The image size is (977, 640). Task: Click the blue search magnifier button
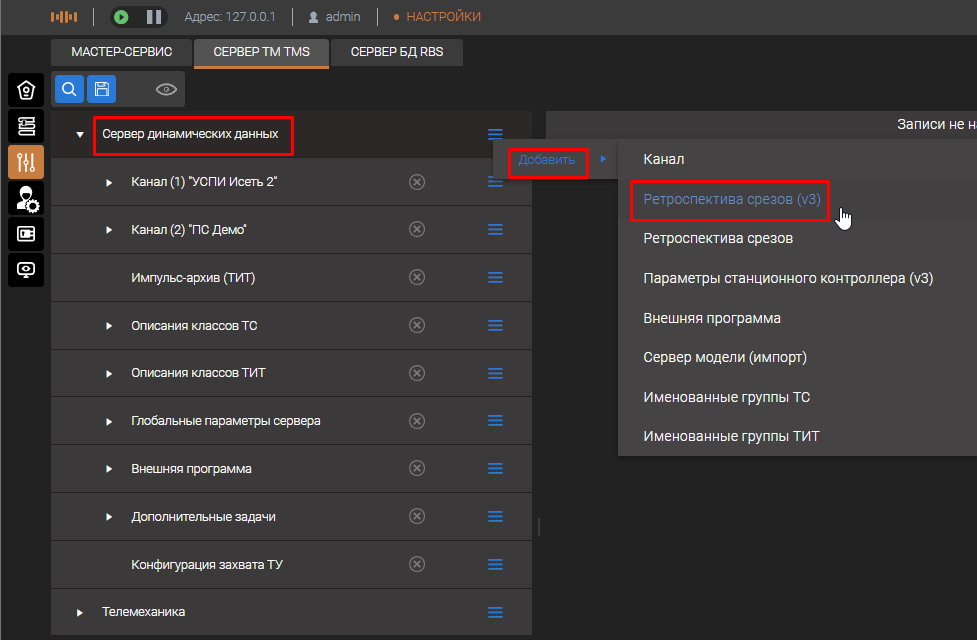point(69,89)
